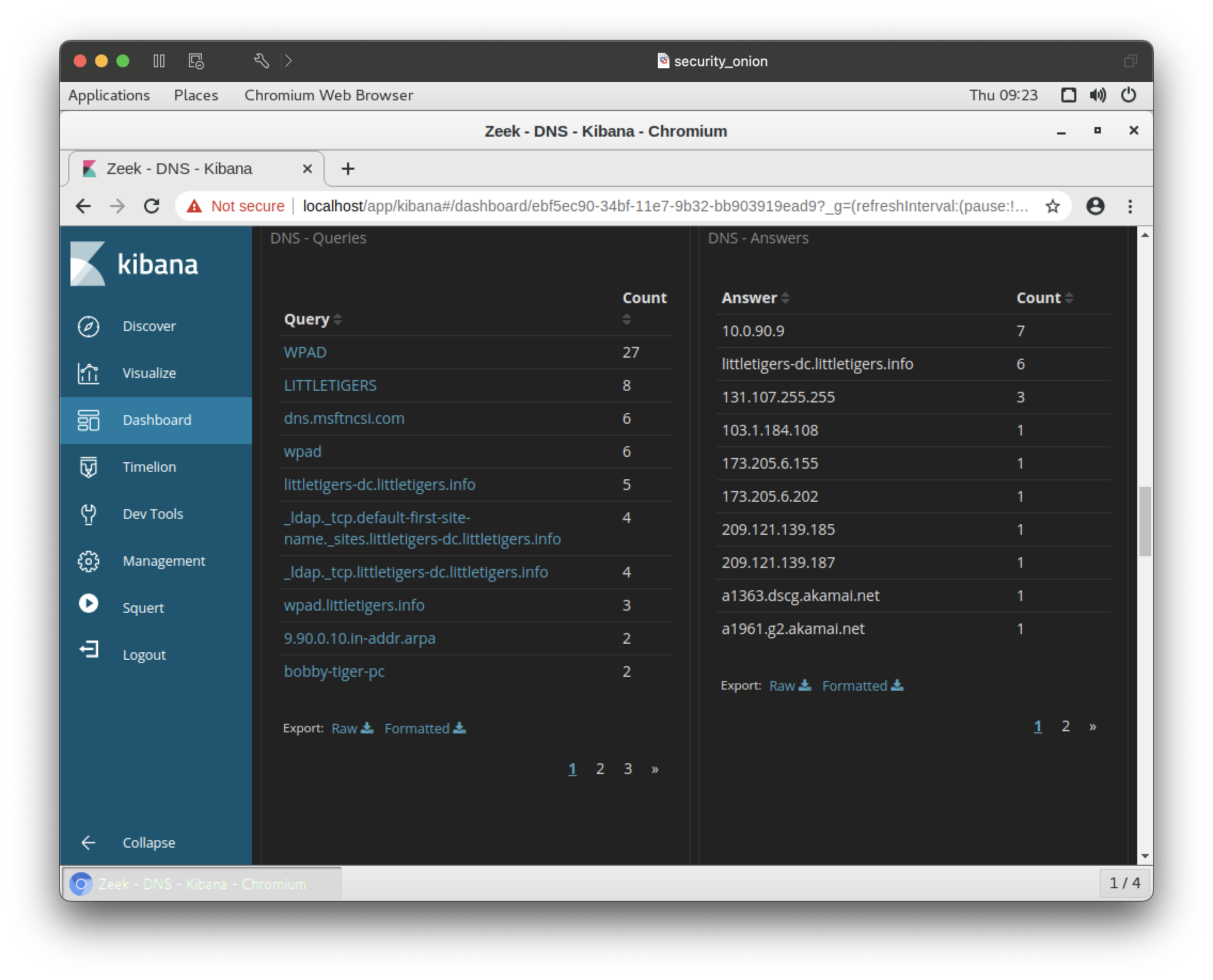The width and height of the screenshot is (1213, 980).
Task: Sort the queries table by Count arrows
Action: click(626, 320)
